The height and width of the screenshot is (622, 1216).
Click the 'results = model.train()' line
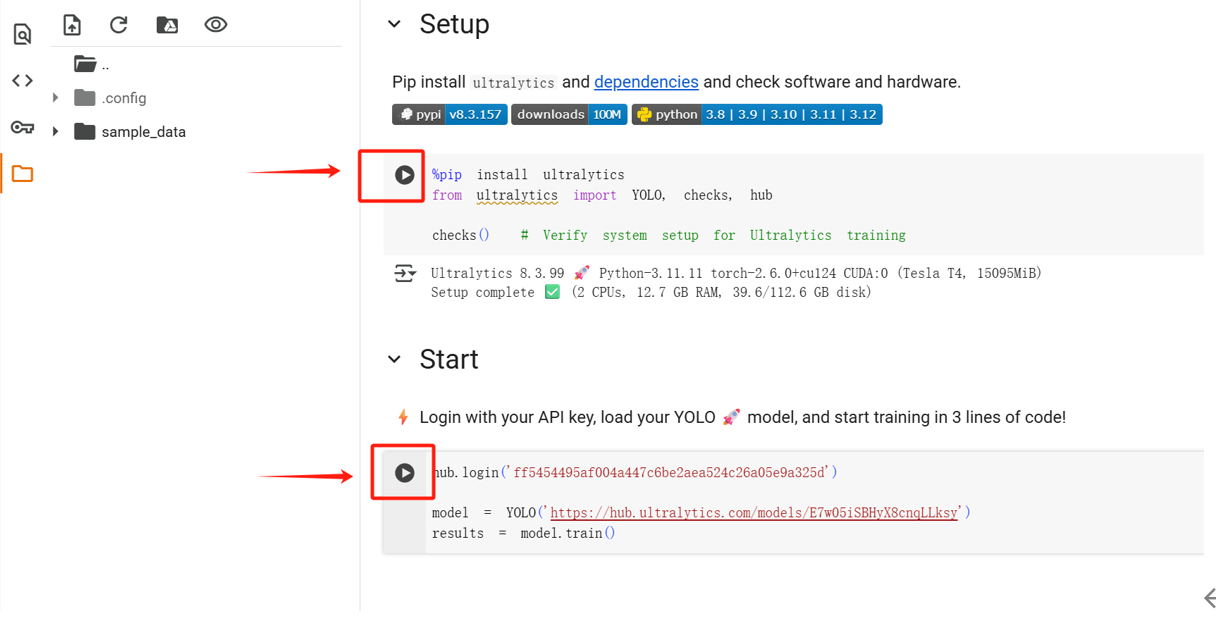tap(524, 533)
